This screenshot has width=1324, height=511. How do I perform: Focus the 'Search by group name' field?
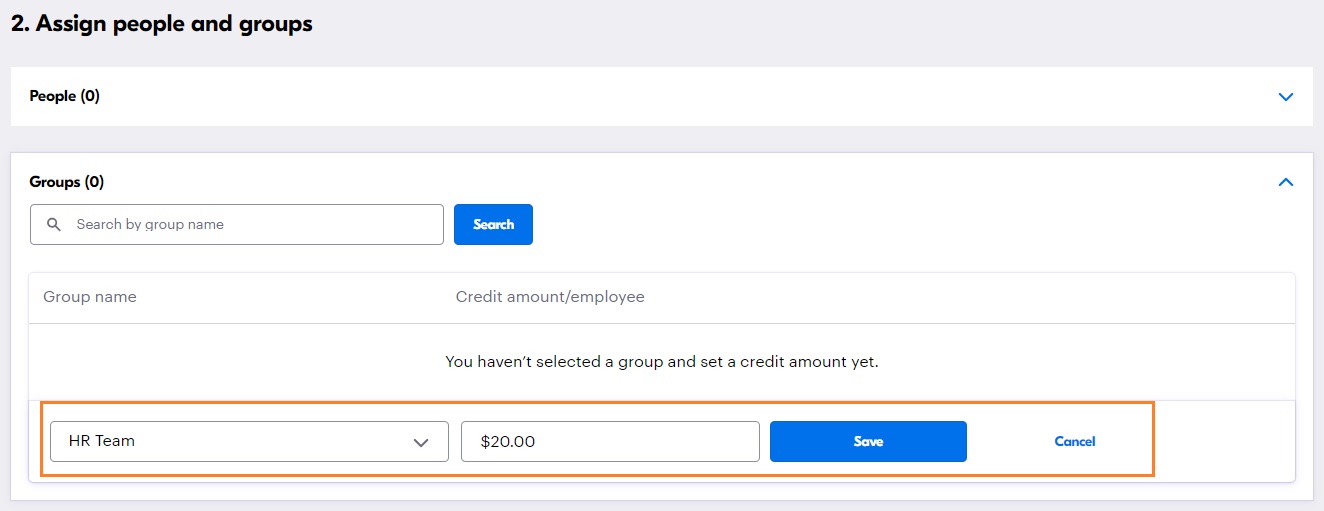click(250, 225)
